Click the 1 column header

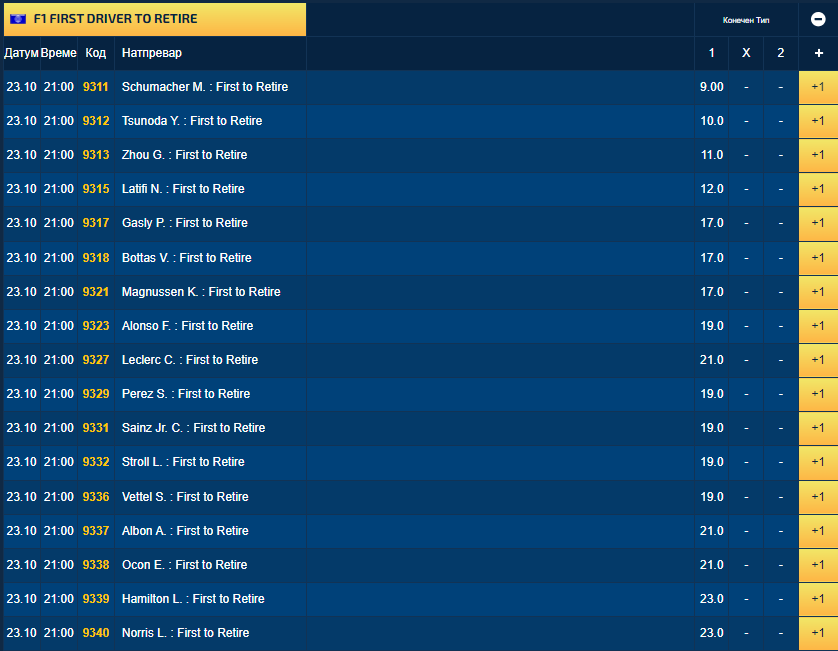[711, 53]
